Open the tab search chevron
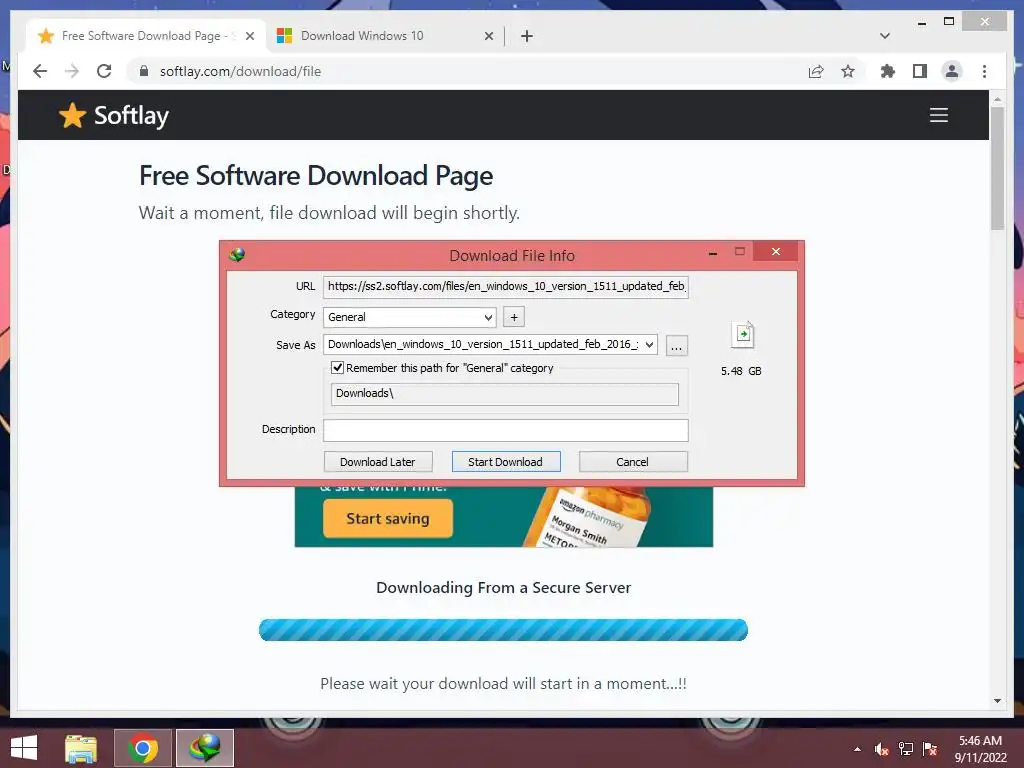The image size is (1024, 768). (885, 36)
